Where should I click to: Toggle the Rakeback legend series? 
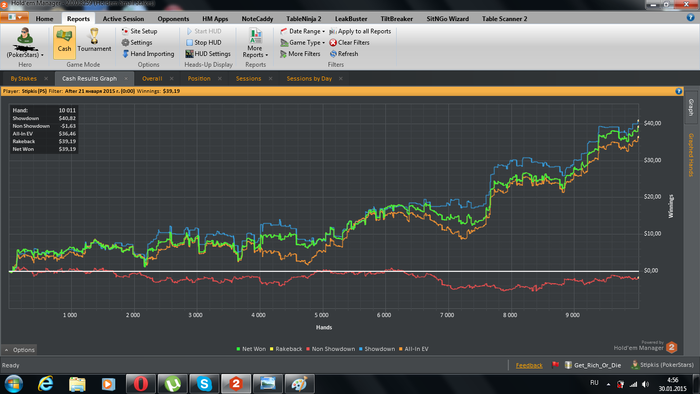286,349
